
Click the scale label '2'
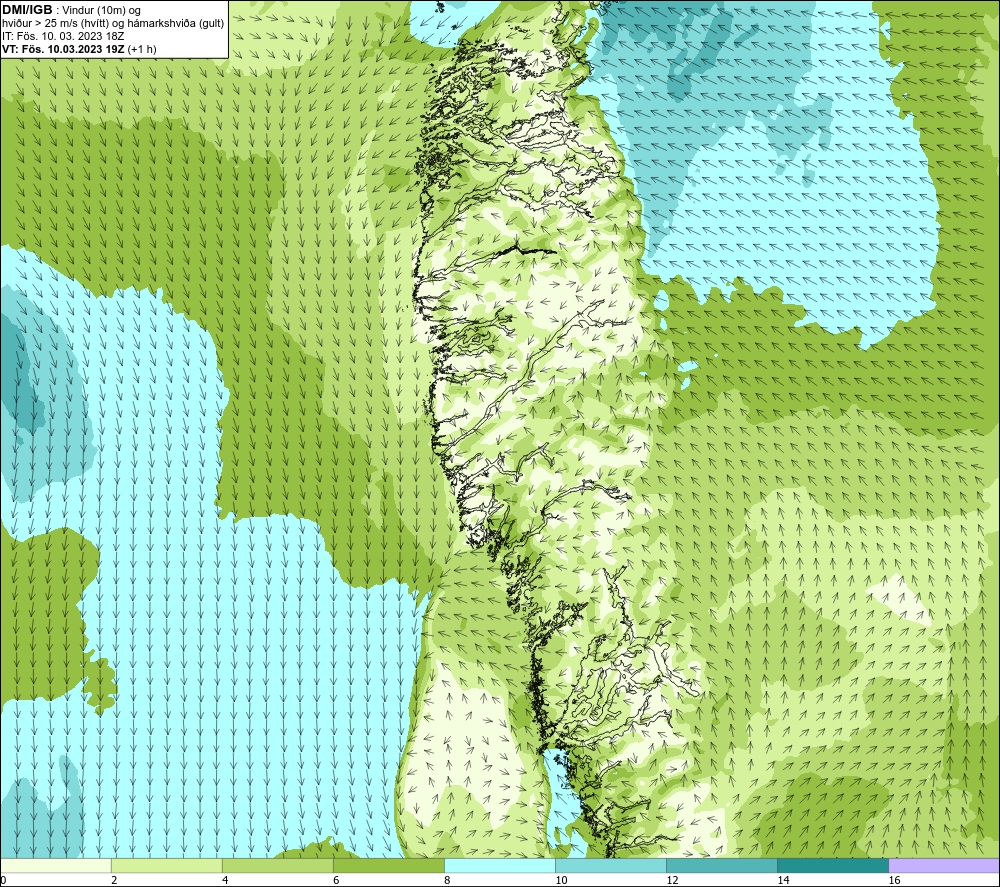click(114, 880)
